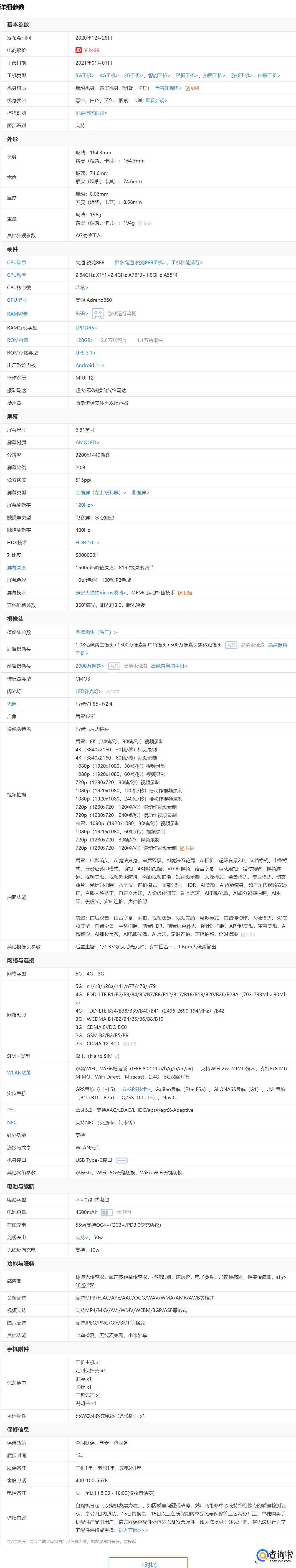Click the GPU型号 label link
This screenshot has width=296, height=1568.
click(x=16, y=300)
